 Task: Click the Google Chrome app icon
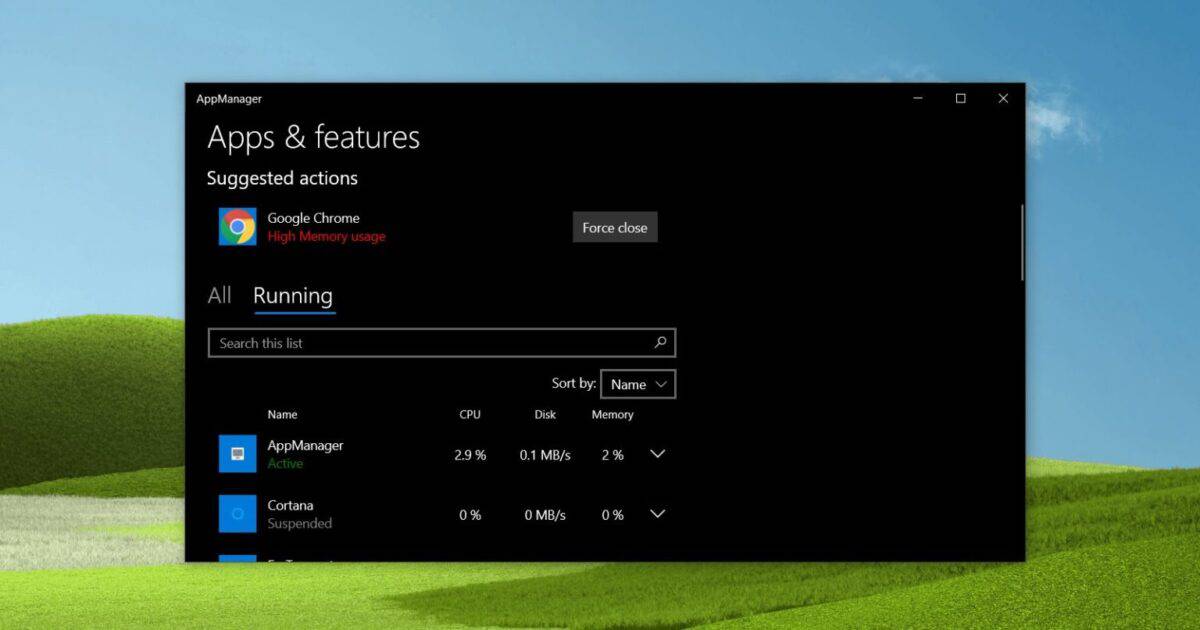click(236, 226)
